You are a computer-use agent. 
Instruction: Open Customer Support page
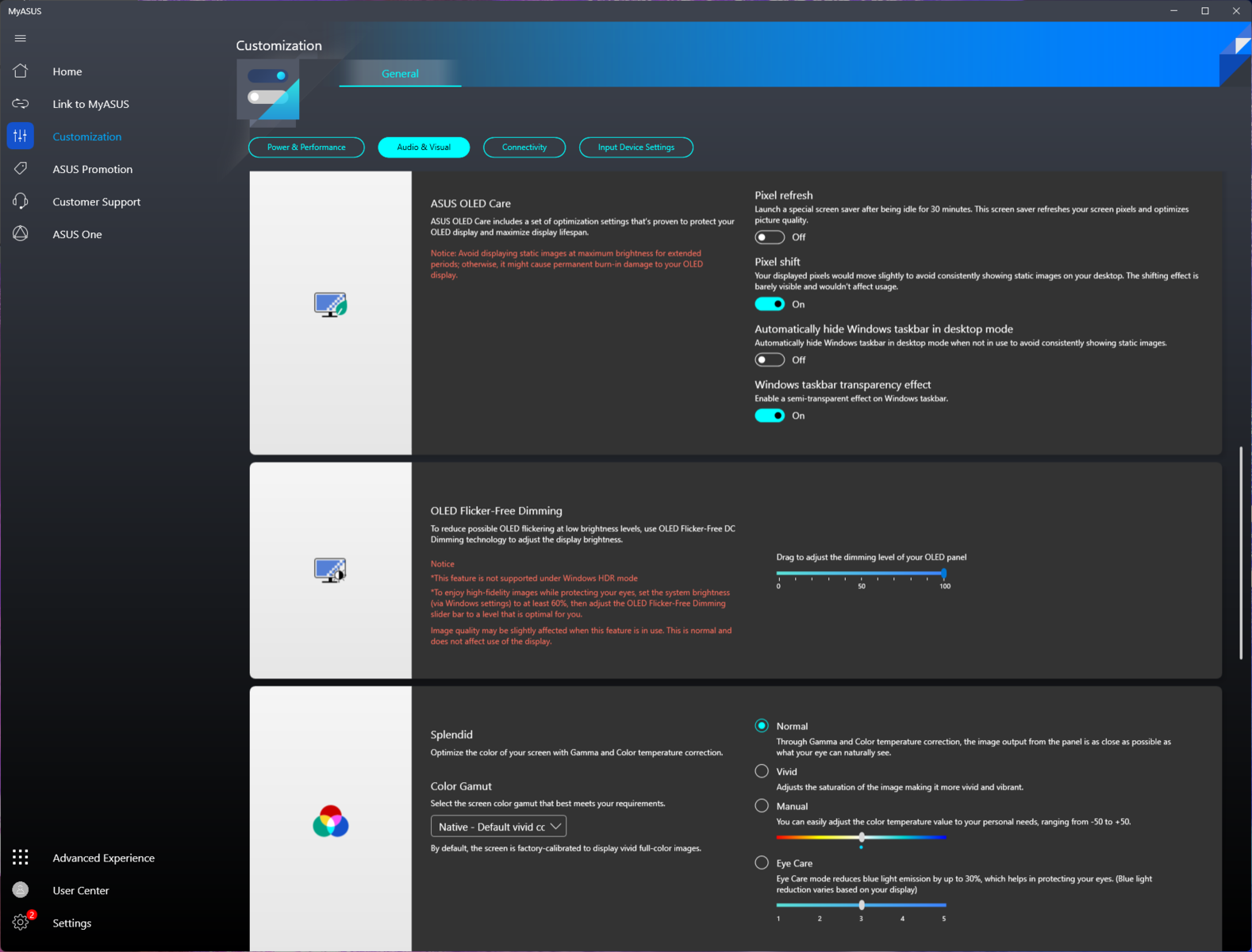coord(97,202)
